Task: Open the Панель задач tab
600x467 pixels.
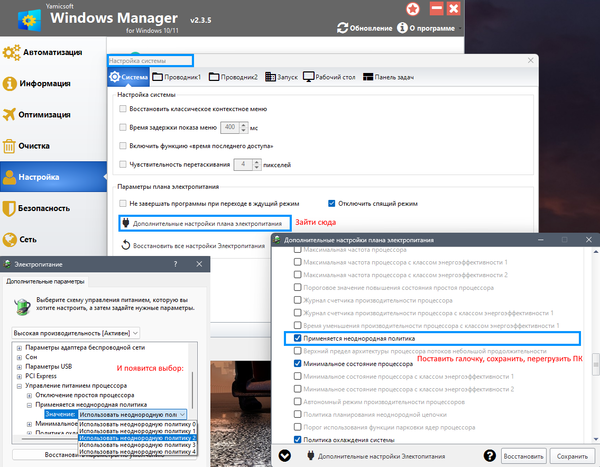Action: pyautogui.click(x=388, y=77)
